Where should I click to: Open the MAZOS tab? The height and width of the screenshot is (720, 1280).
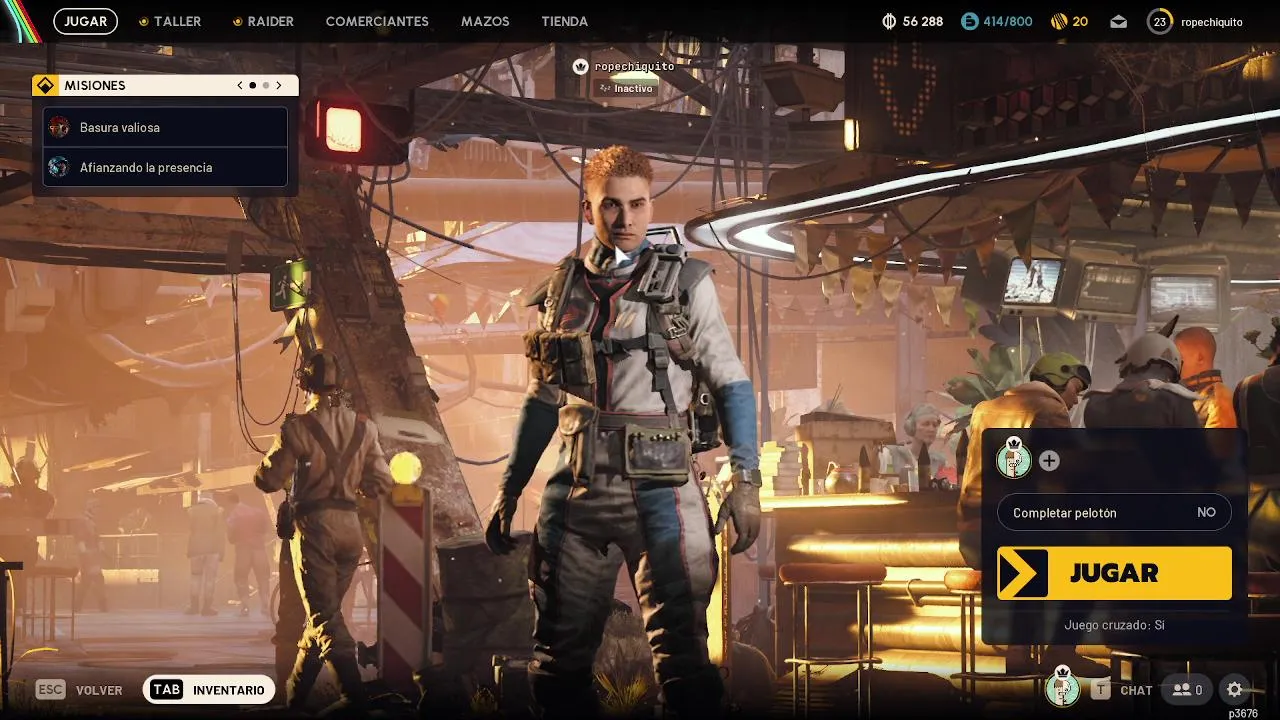click(x=485, y=21)
